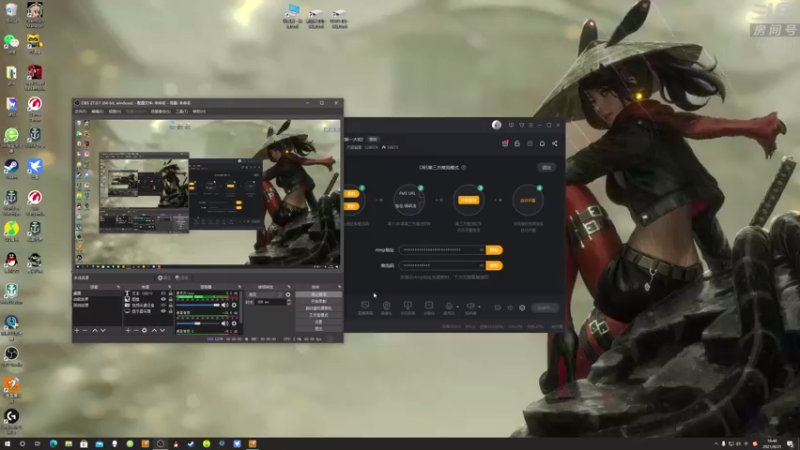Expand microphone options arrow in streaming app toolbar

click(x=458, y=307)
